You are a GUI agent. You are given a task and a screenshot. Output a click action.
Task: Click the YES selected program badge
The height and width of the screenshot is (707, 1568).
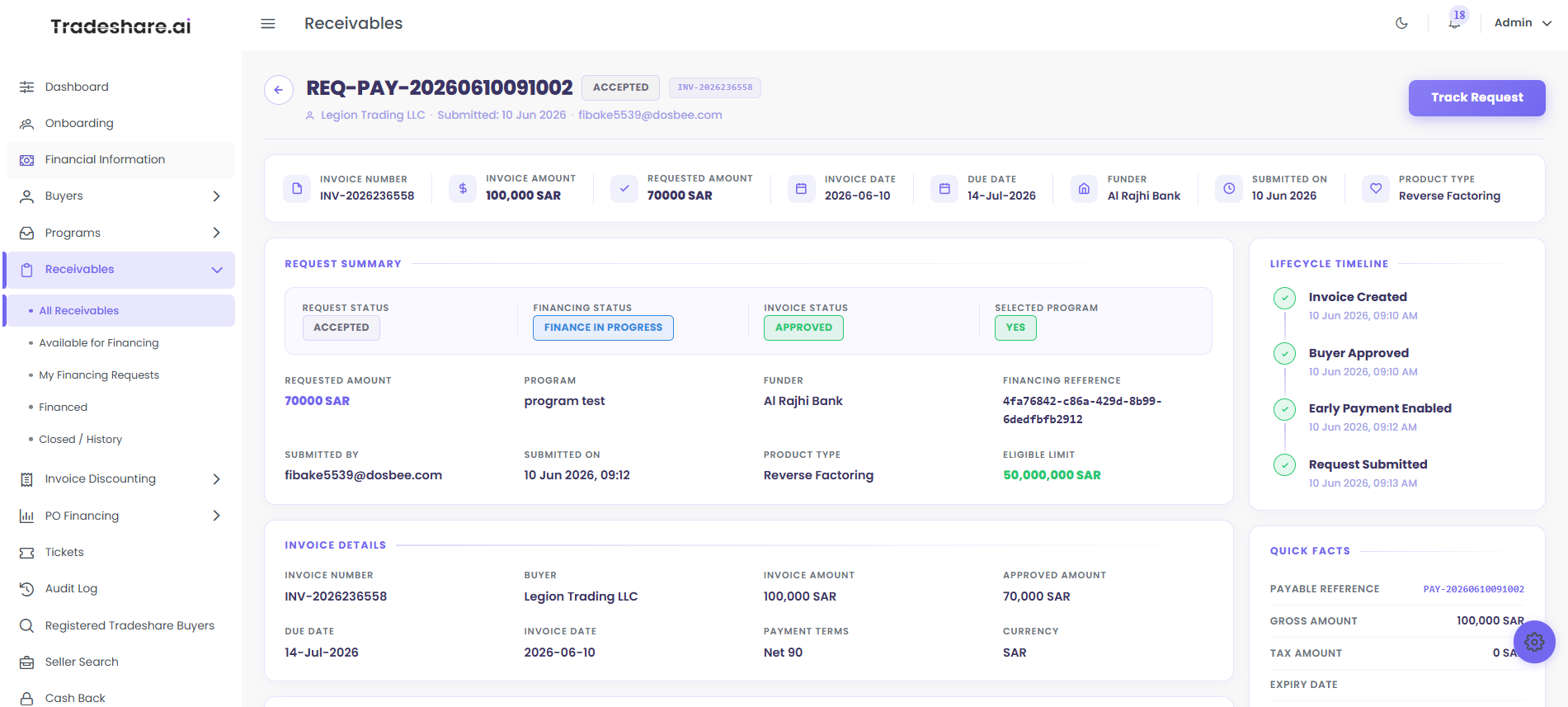[1015, 328]
